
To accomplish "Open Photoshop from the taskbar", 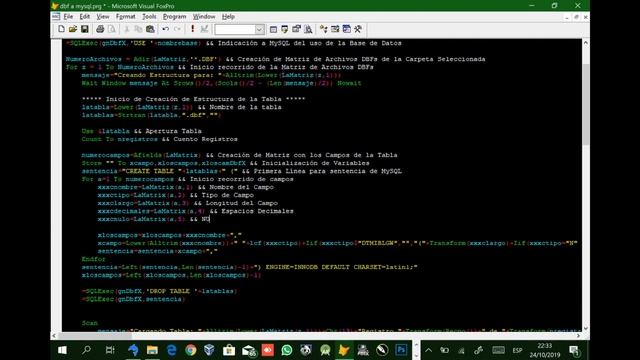I will 401,350.
